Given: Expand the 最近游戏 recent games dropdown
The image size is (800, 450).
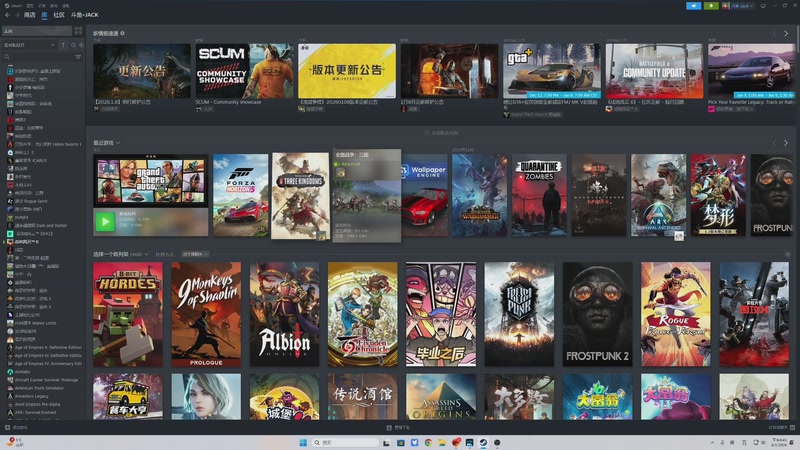Looking at the screenshot, I should 107,143.
